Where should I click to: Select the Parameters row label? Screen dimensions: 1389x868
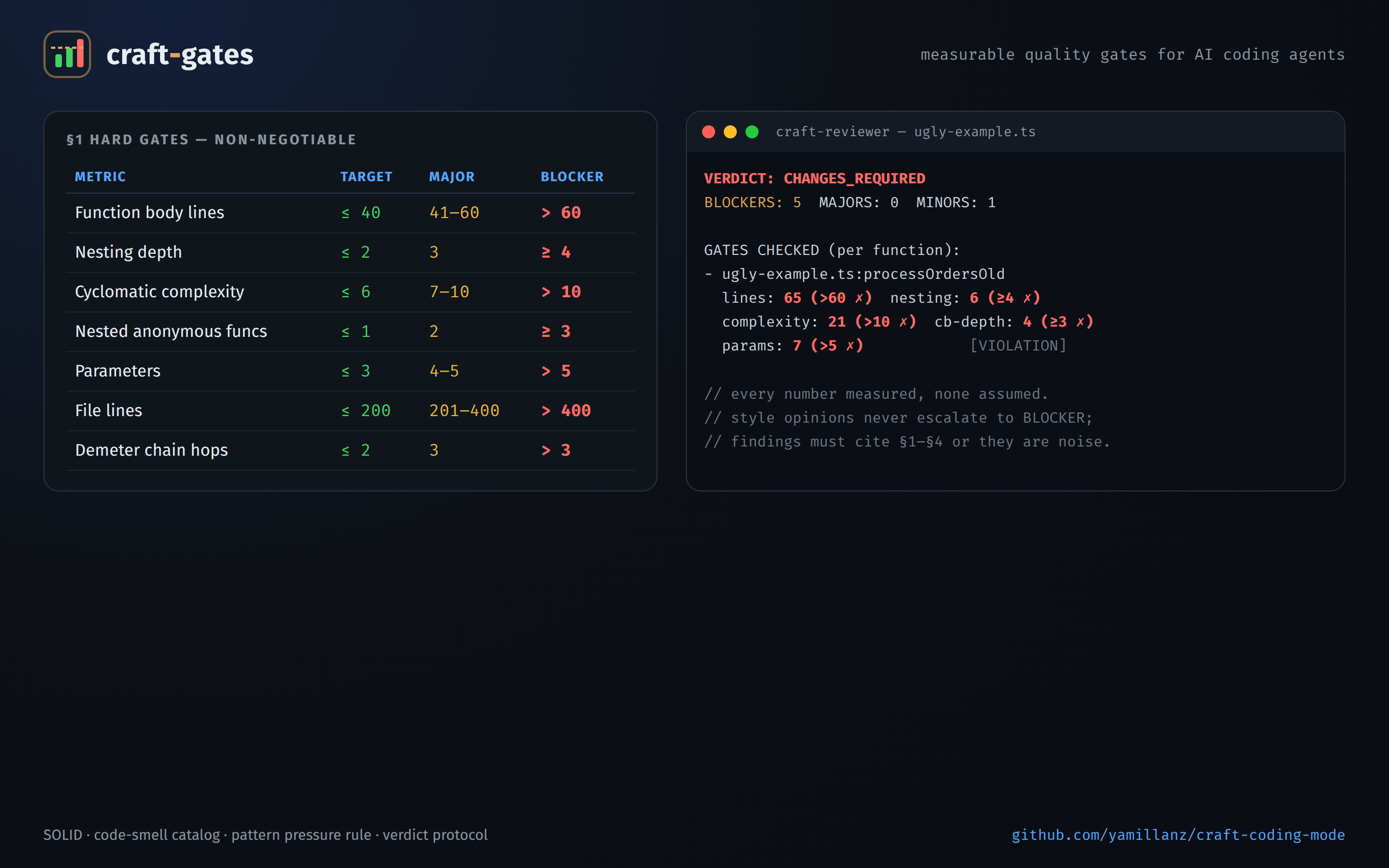pos(118,371)
